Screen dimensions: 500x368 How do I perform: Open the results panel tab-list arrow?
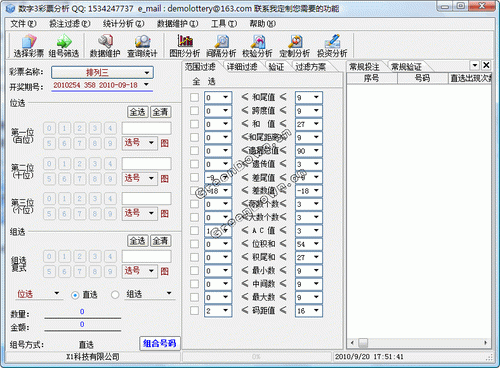pos(475,65)
